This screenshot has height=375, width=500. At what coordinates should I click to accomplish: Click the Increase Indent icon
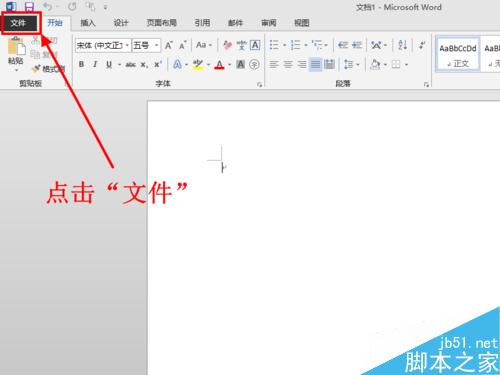coord(357,45)
